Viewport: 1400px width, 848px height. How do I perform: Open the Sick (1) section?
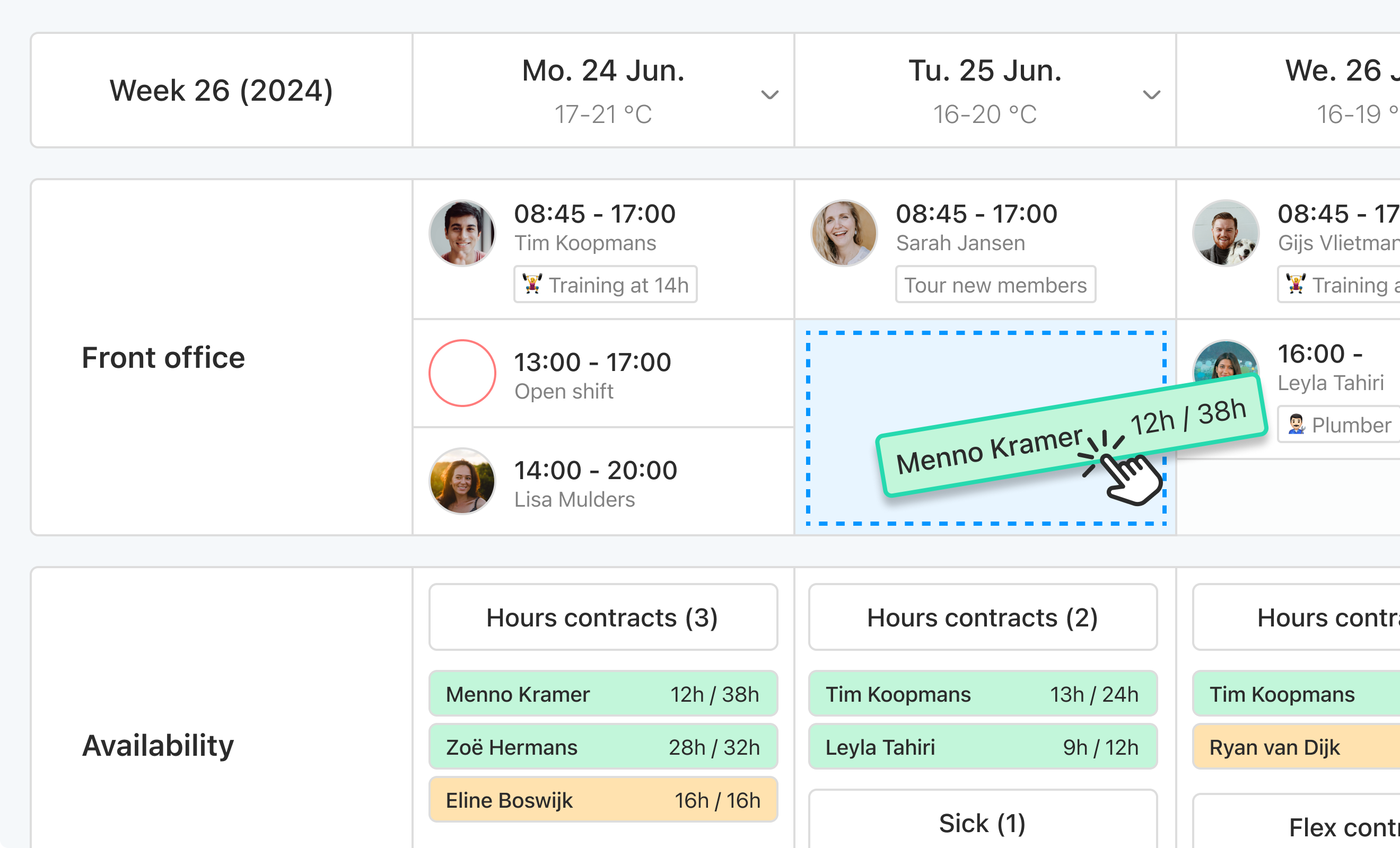[x=982, y=822]
